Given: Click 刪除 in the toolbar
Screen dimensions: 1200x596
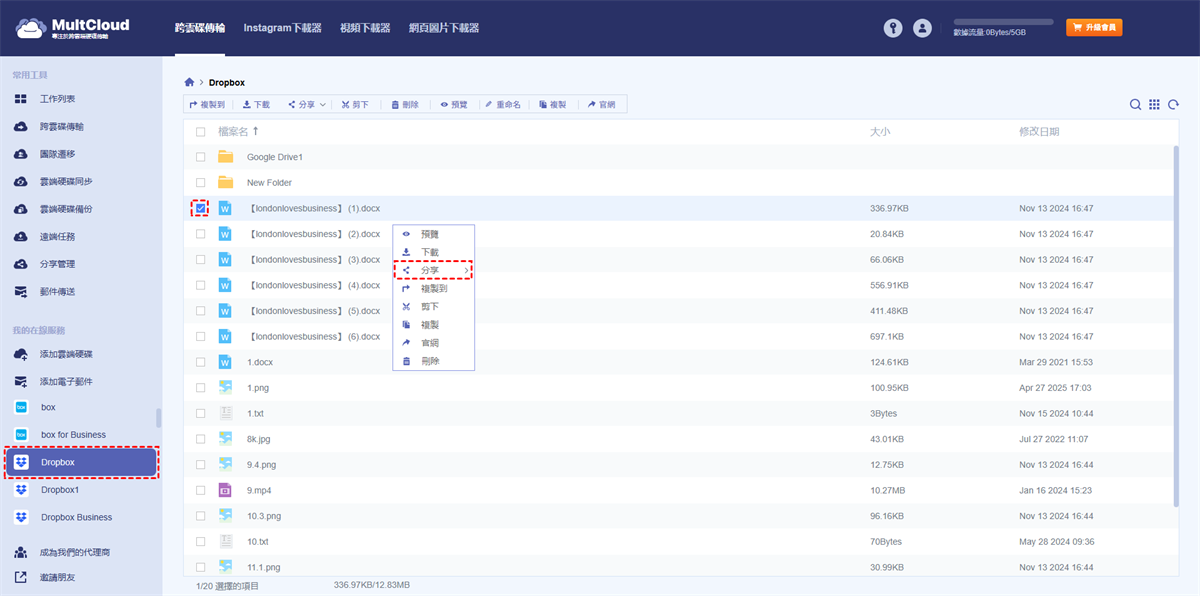Looking at the screenshot, I should tap(404, 104).
